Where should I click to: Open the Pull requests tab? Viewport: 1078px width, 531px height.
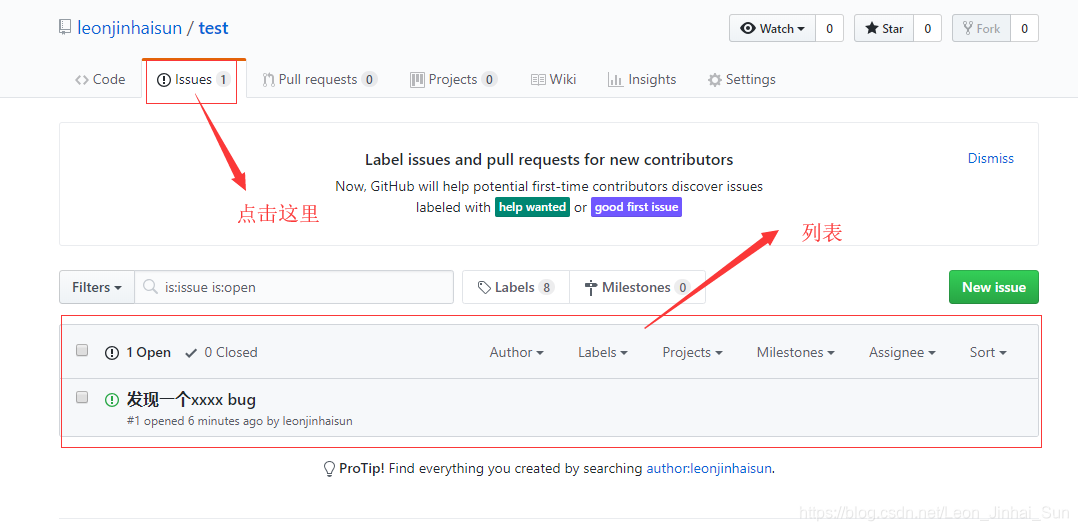[320, 79]
